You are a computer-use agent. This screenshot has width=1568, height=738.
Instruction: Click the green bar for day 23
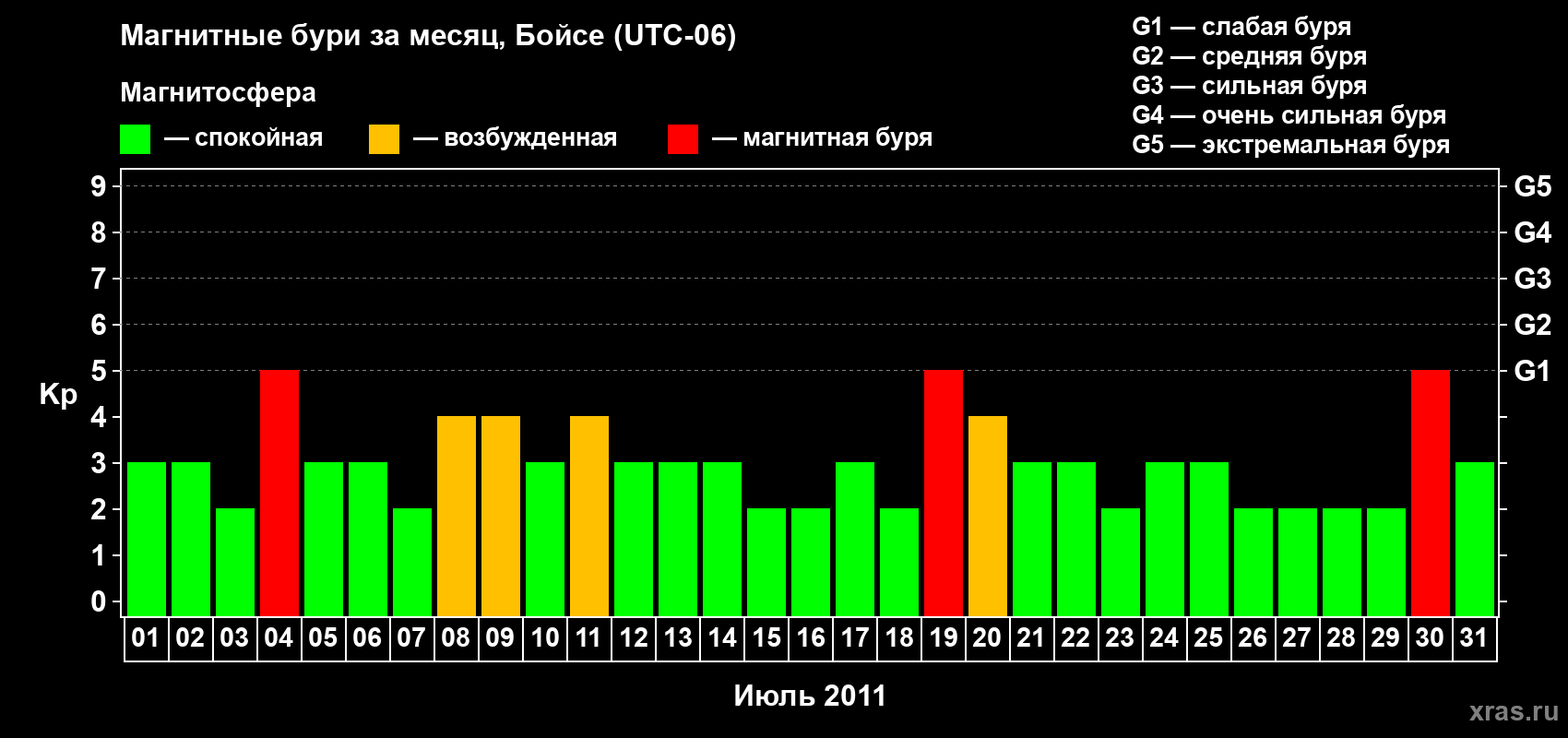(x=1121, y=563)
